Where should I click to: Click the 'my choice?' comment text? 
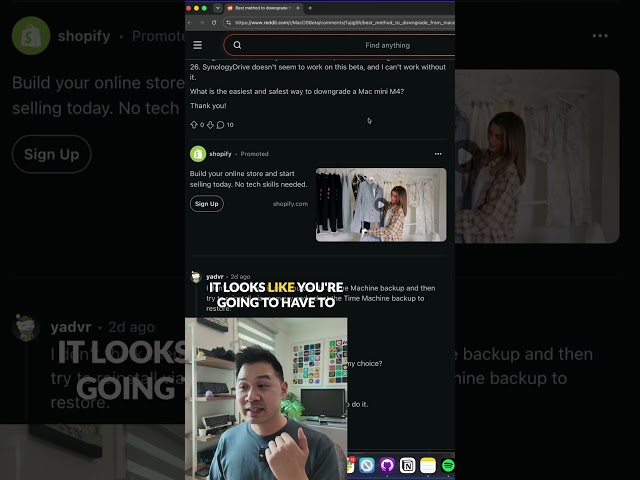point(364,363)
